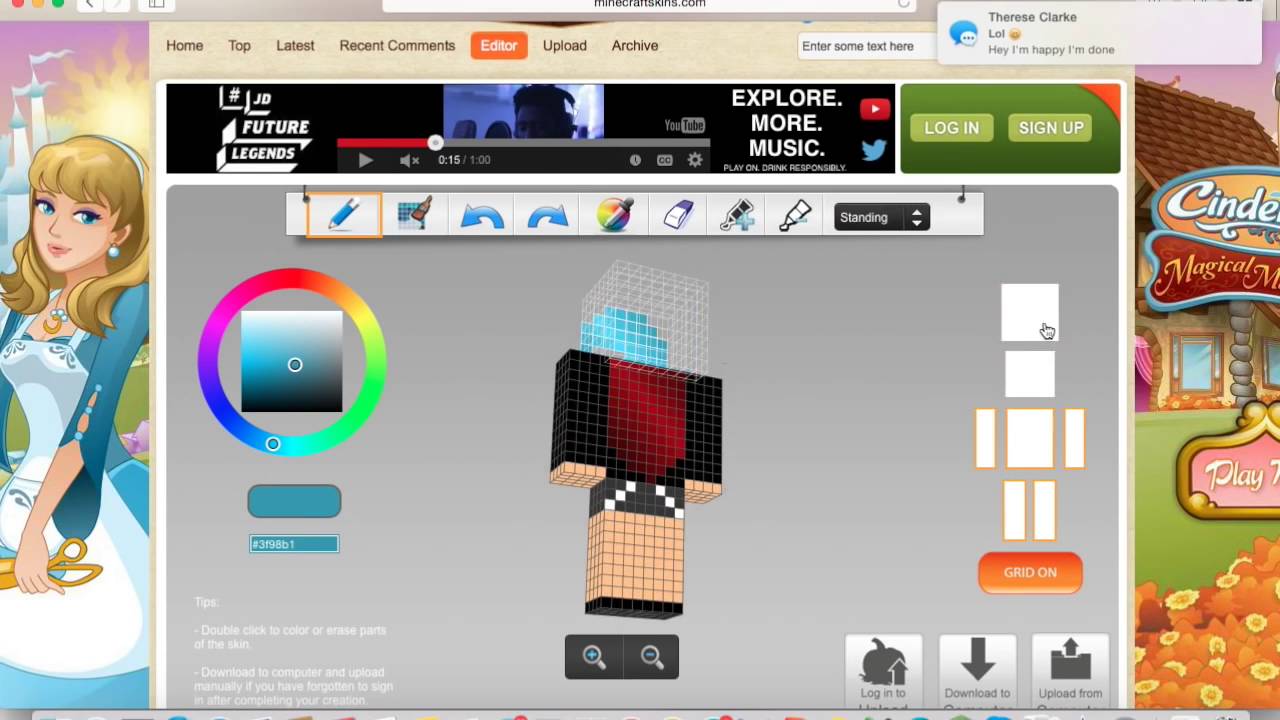
Task: Pick the paint tube with plus tool
Action: (737, 215)
